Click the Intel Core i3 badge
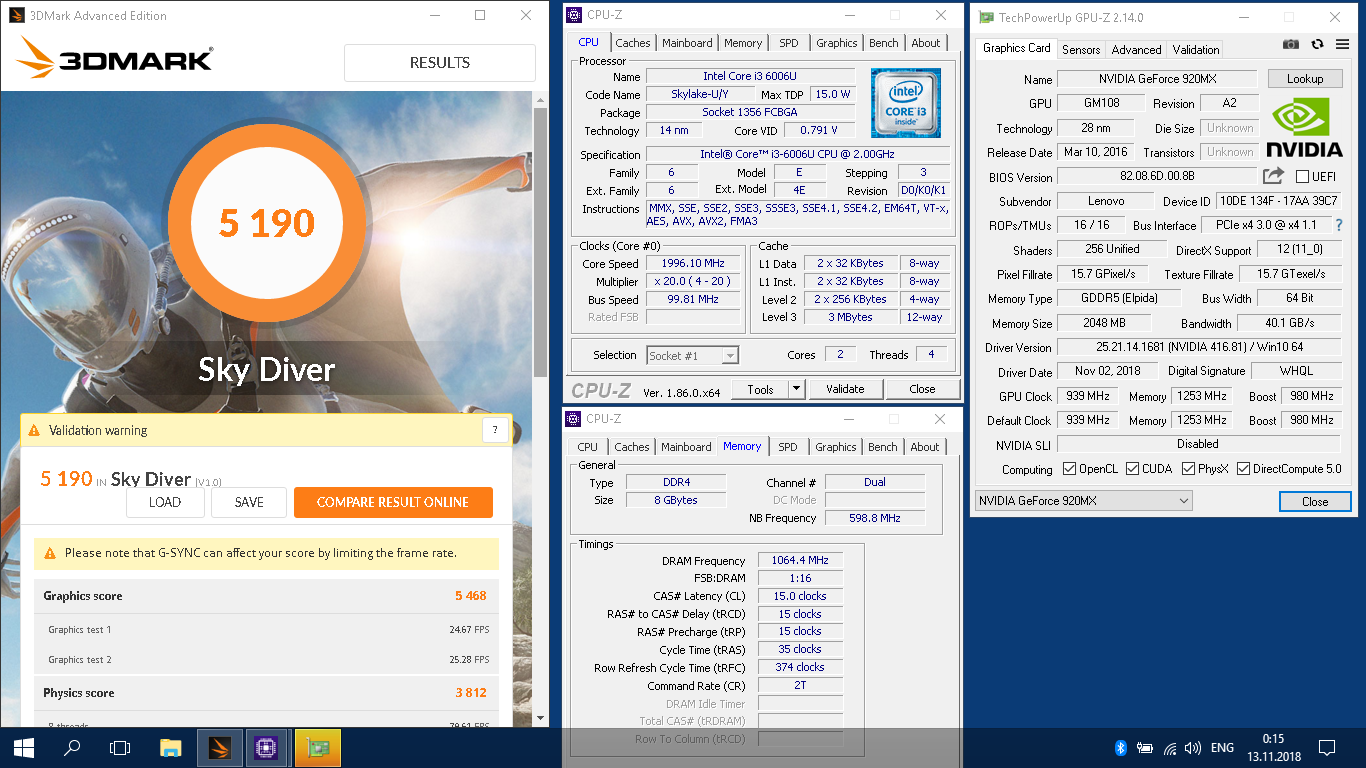 (905, 103)
